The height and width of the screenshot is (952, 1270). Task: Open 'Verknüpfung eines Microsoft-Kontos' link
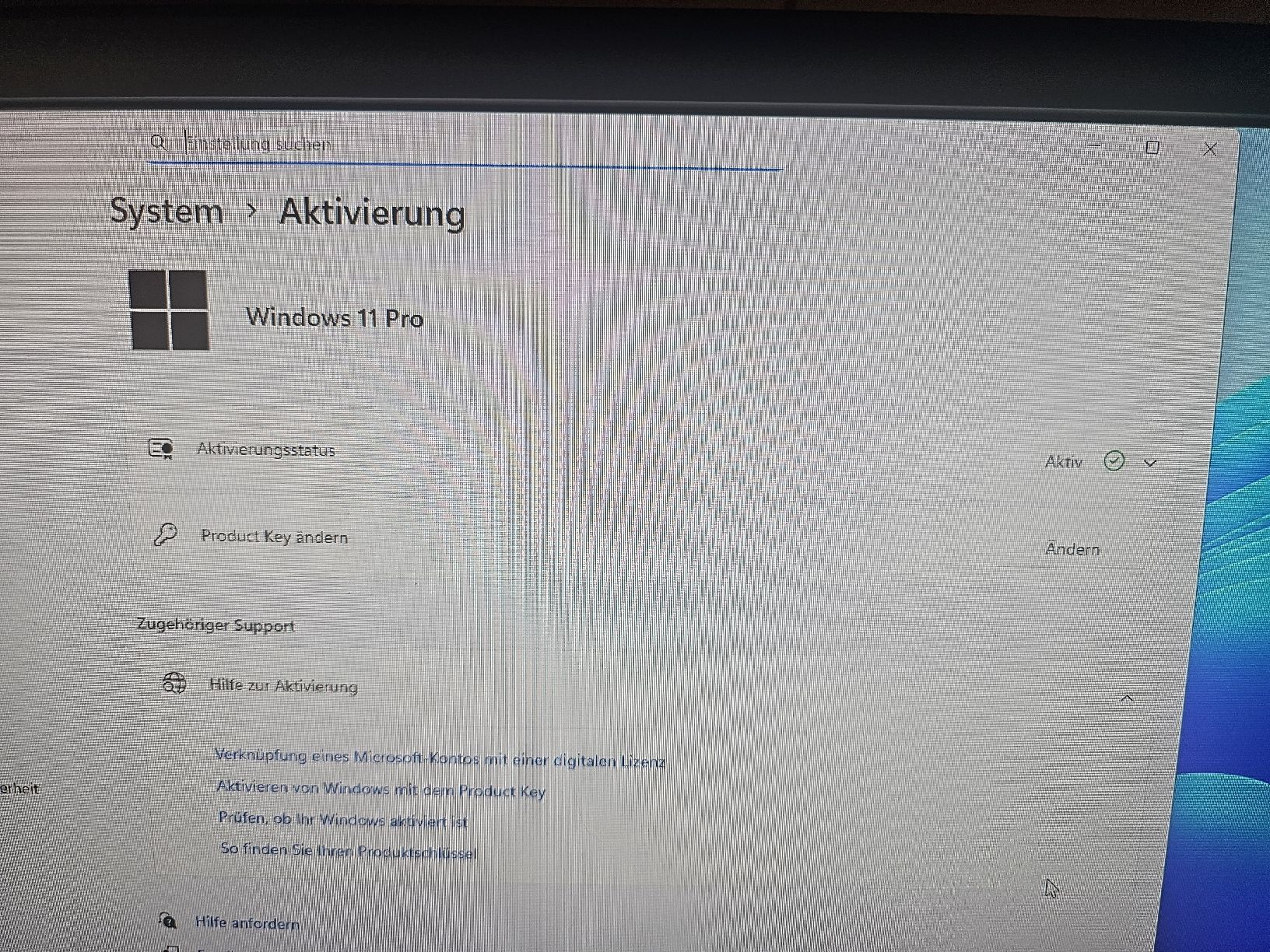(x=440, y=758)
